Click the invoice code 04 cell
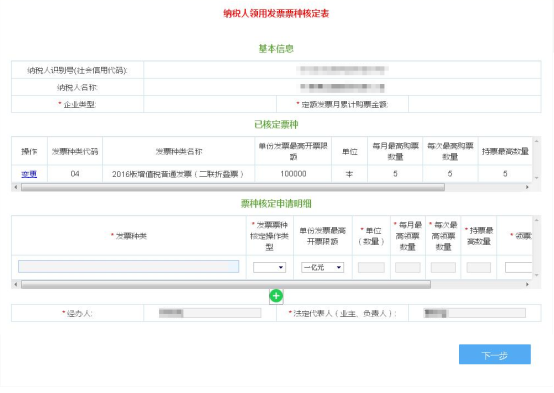This screenshot has width=554, height=393. [x=75, y=174]
